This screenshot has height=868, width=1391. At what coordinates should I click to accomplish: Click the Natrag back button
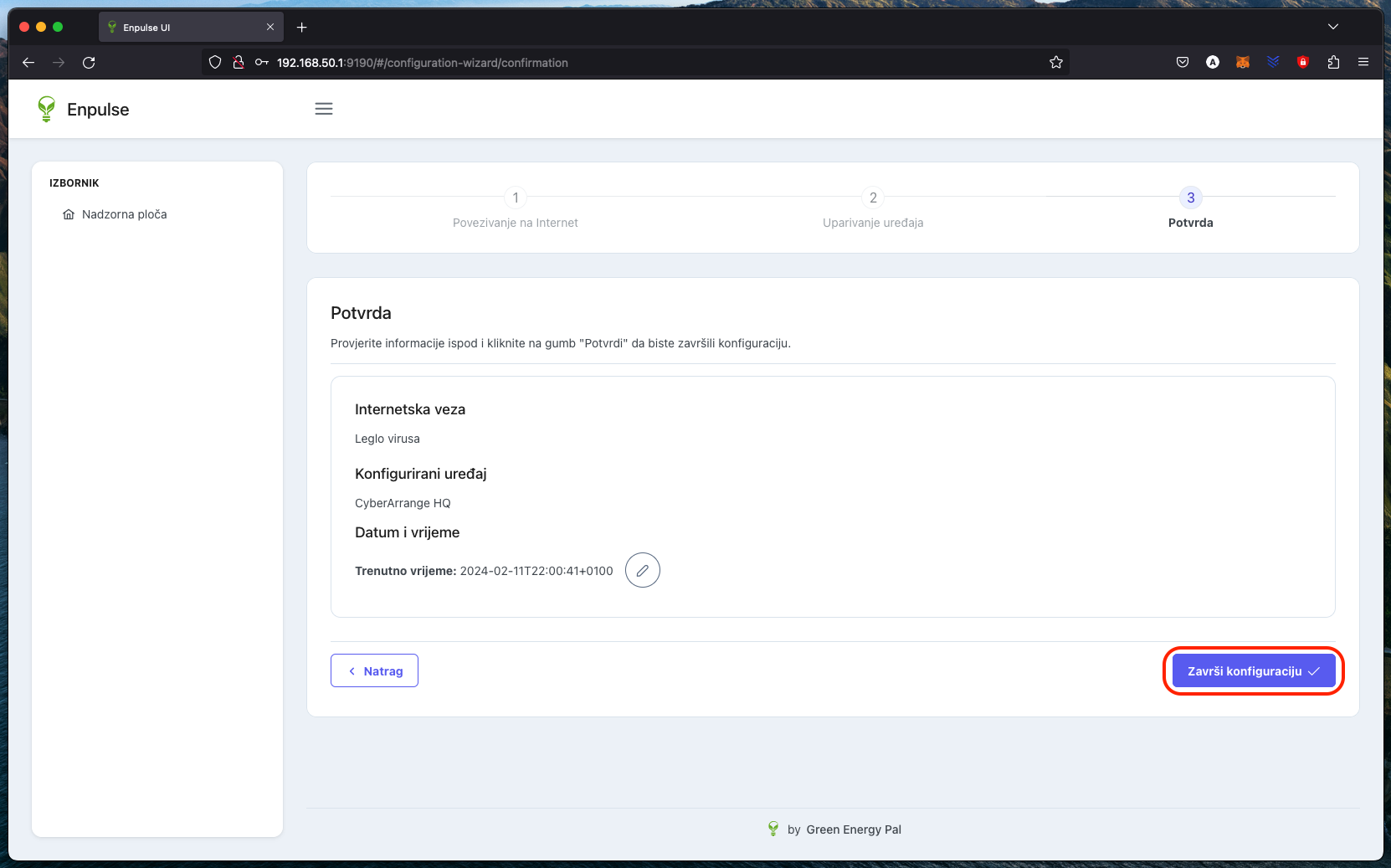tap(374, 670)
